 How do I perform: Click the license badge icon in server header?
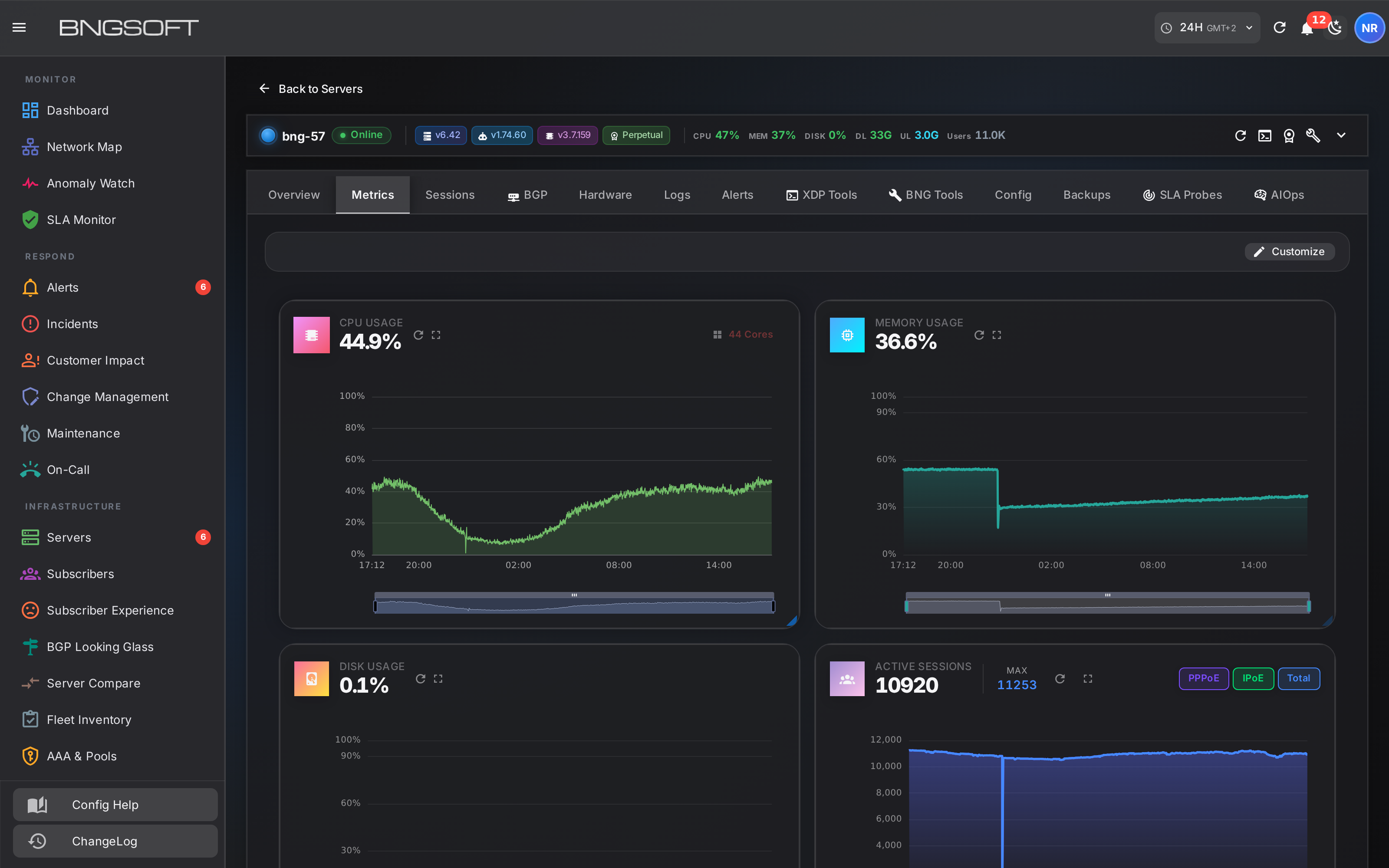(x=1289, y=135)
